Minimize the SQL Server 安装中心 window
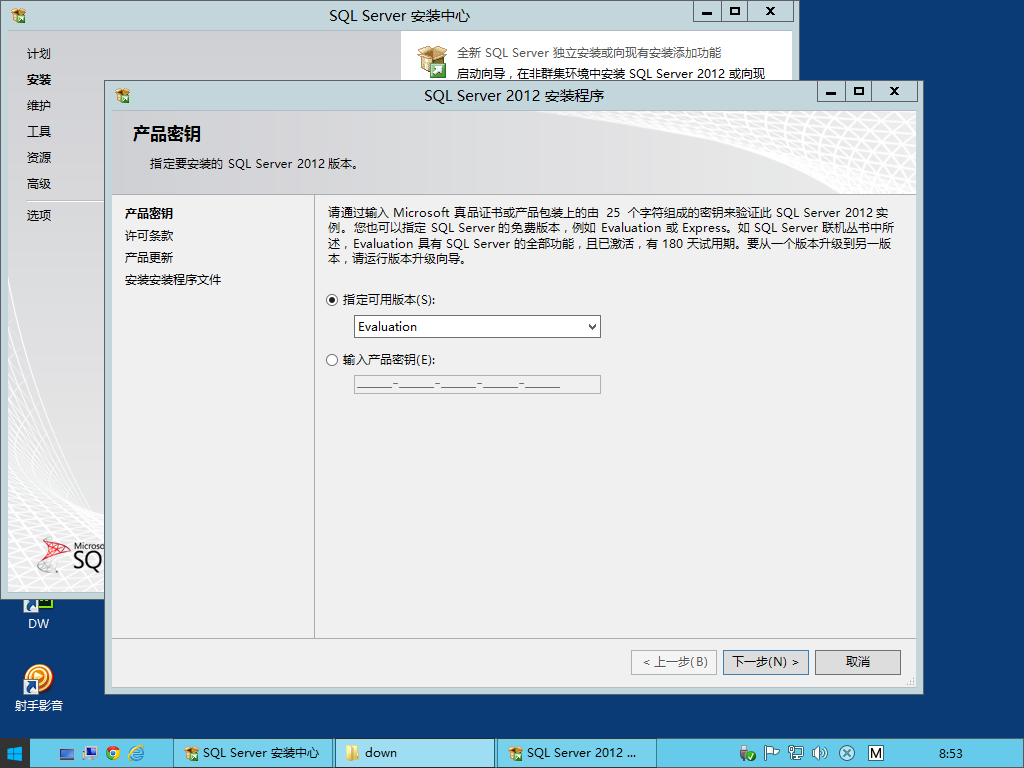 (x=707, y=12)
